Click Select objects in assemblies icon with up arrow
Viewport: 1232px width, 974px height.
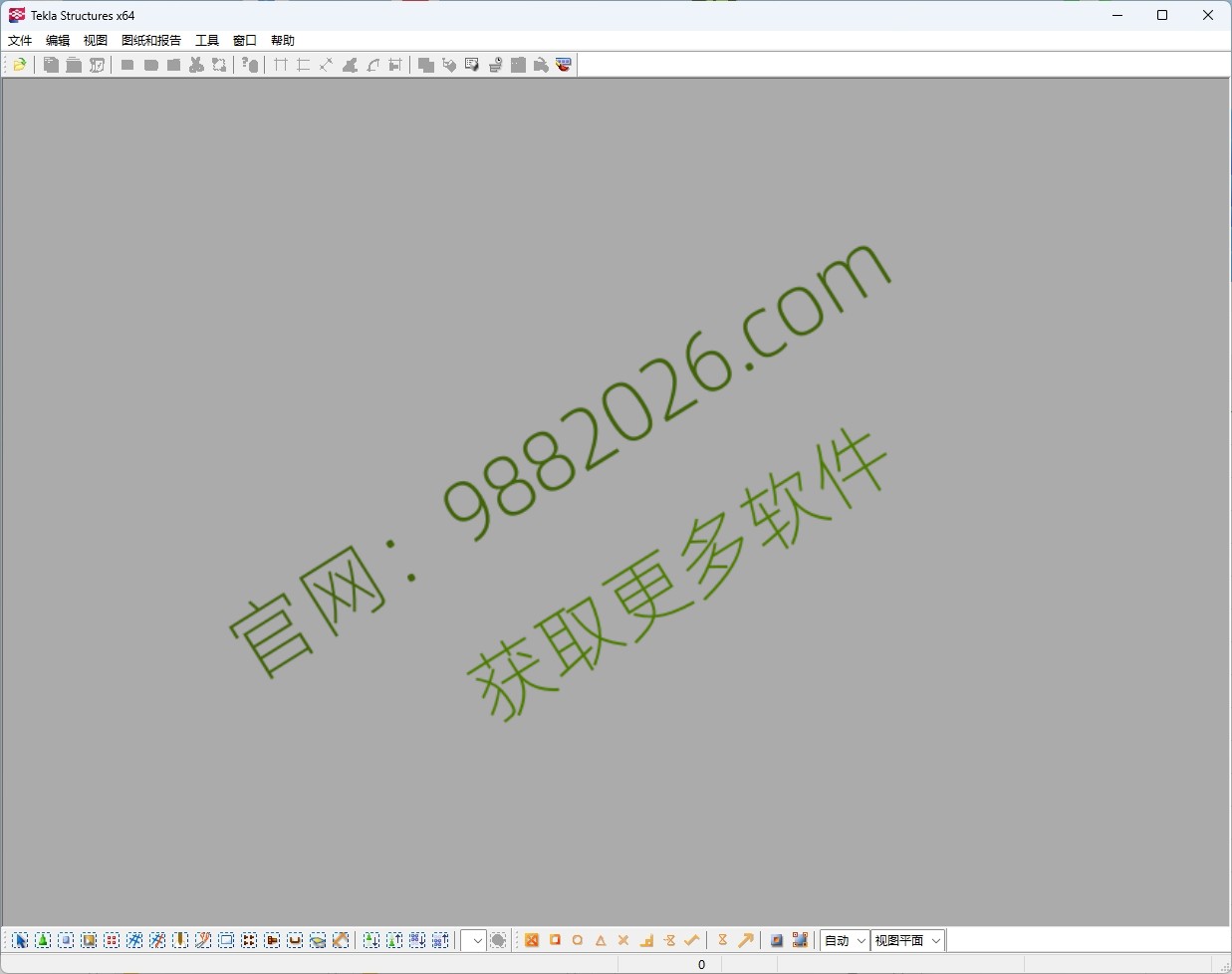440,940
